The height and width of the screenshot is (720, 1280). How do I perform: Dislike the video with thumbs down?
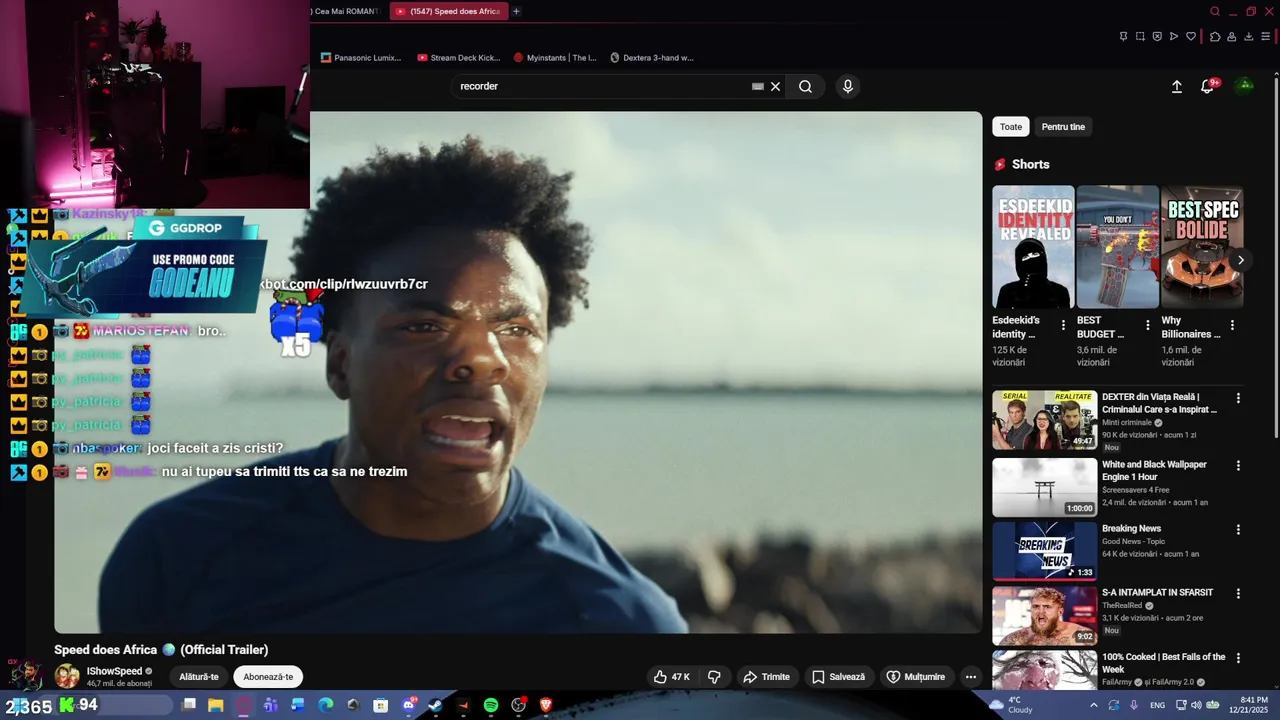(x=714, y=677)
